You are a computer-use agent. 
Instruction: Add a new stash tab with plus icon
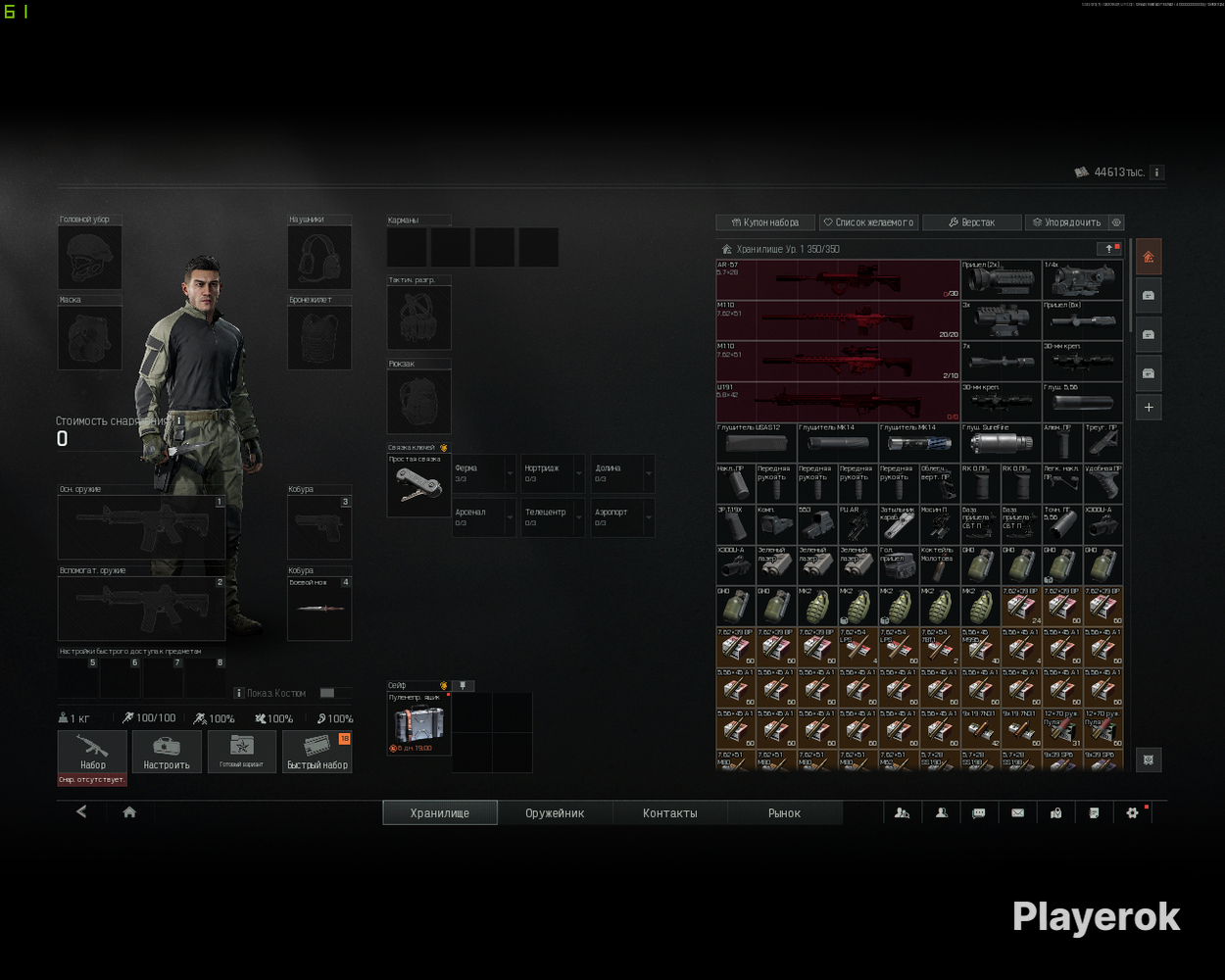(1149, 407)
